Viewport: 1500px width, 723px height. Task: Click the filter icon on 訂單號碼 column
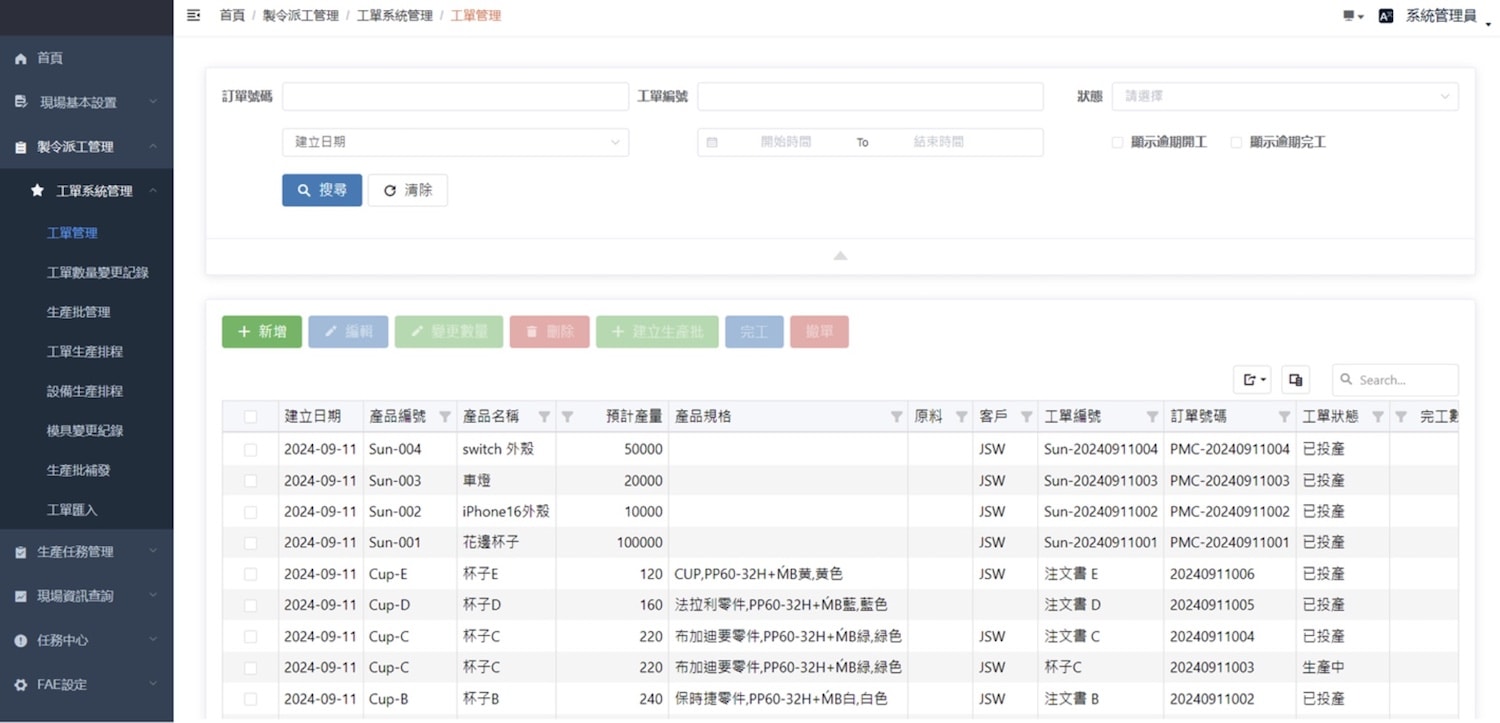pos(1284,417)
